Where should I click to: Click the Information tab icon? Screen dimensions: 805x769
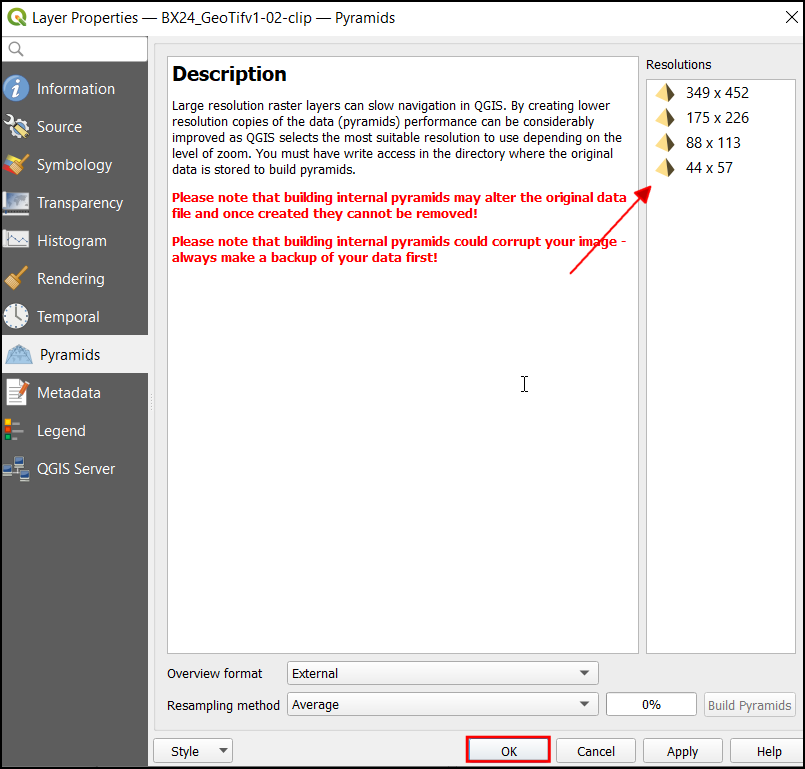[x=17, y=89]
